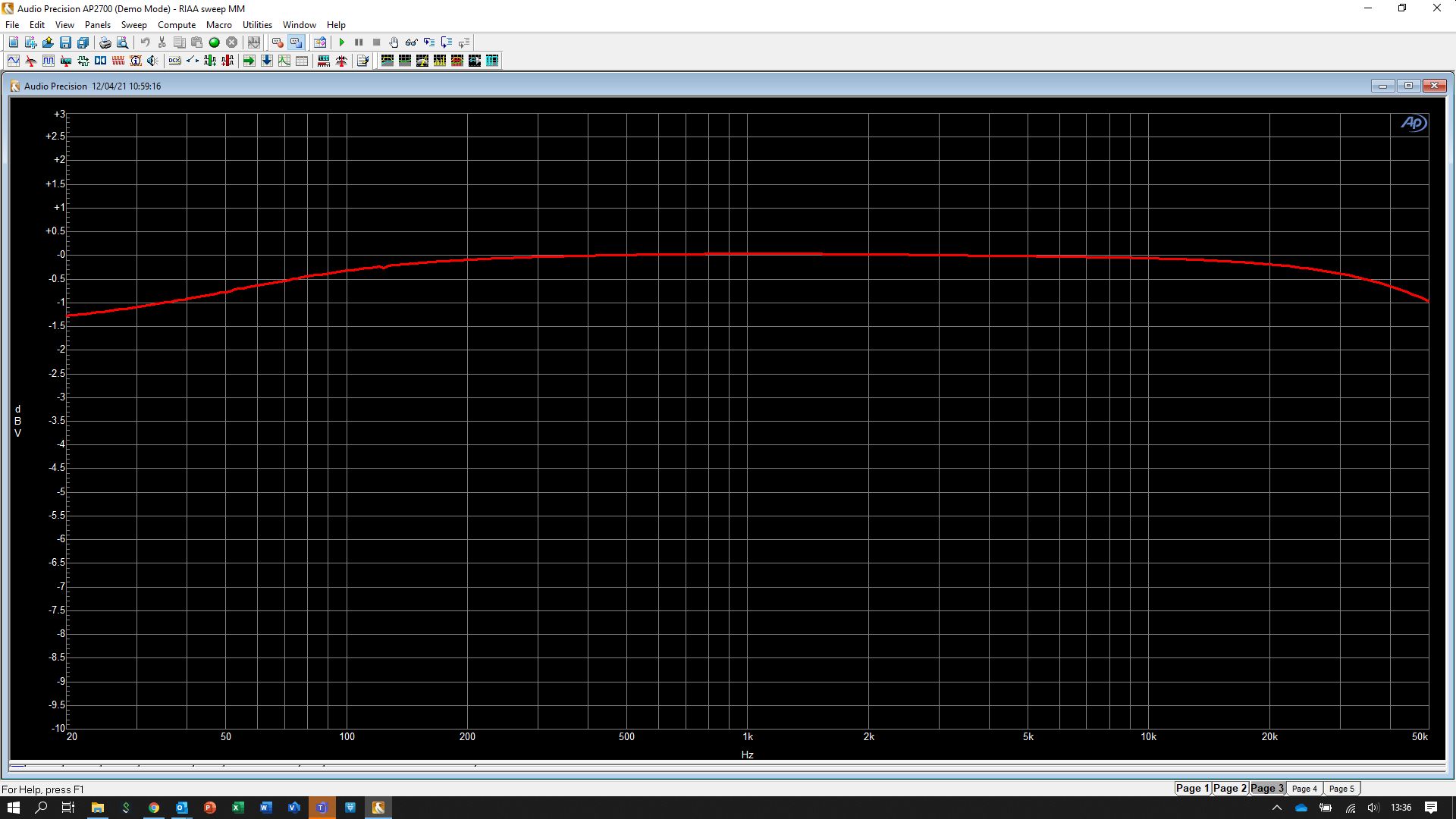Open the Panels menu

click(97, 25)
